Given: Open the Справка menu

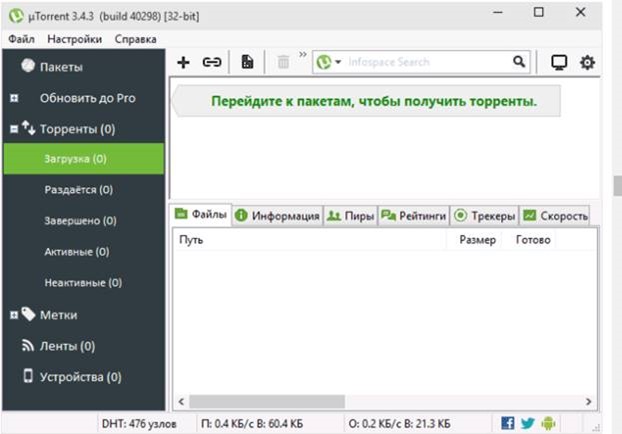Looking at the screenshot, I should pos(136,39).
